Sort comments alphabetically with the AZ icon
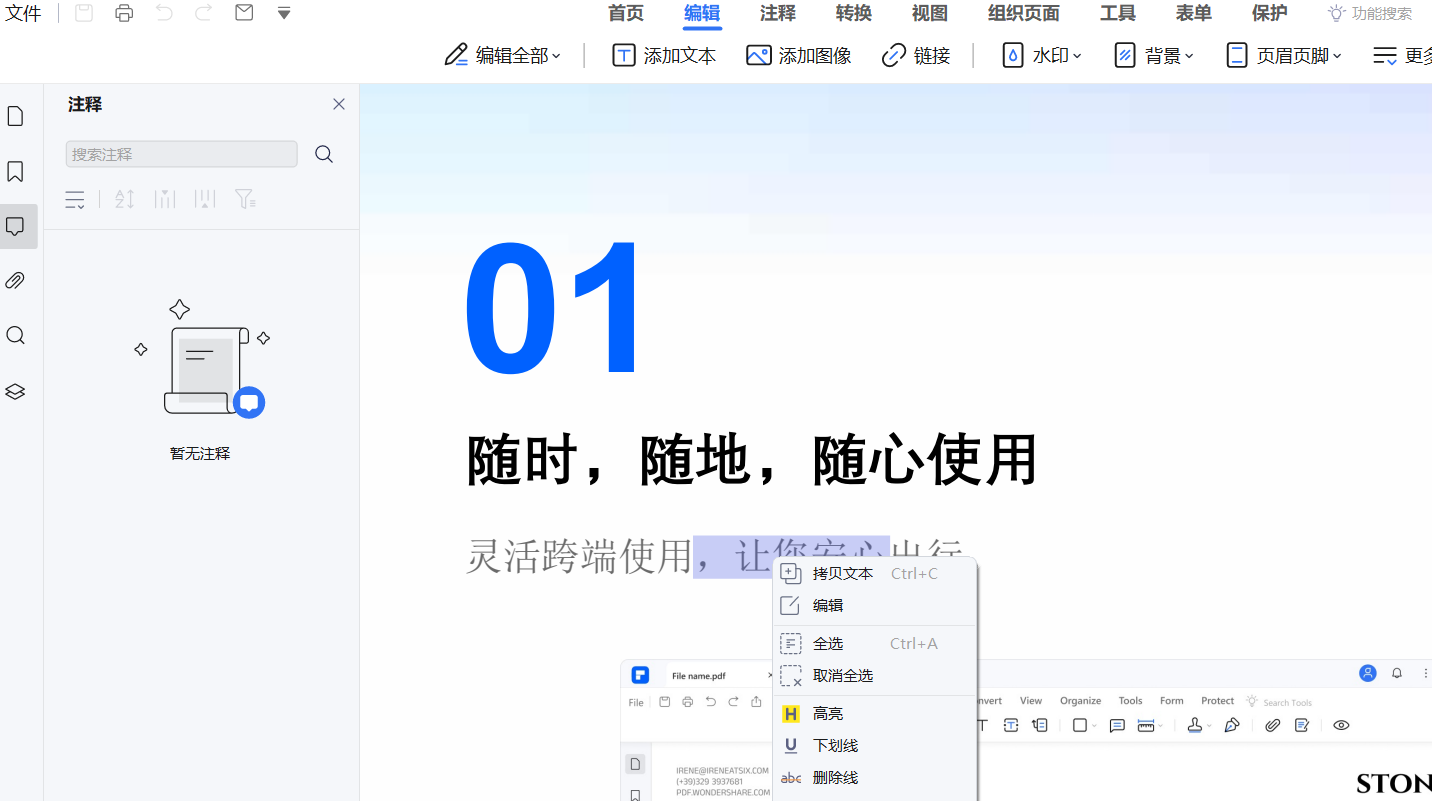 point(124,199)
